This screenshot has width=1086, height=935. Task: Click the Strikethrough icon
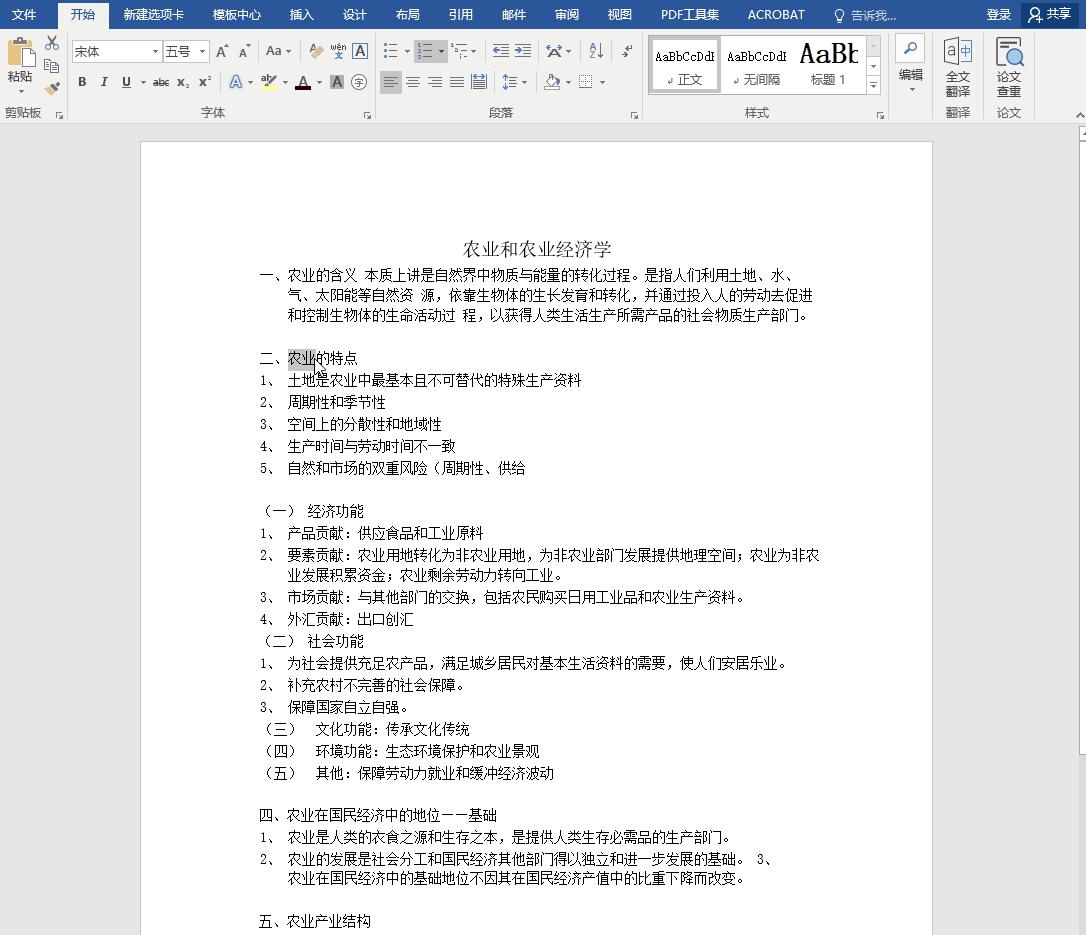(x=161, y=82)
